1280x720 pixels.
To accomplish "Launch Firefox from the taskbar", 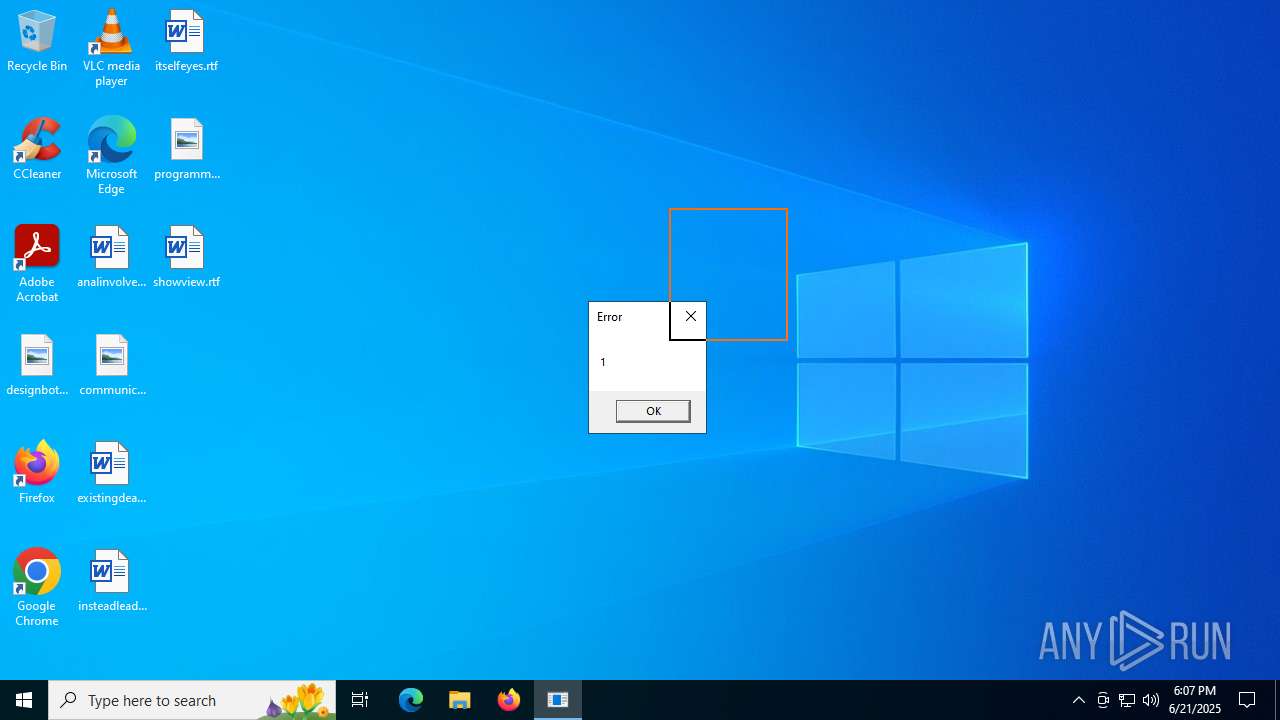I will tap(509, 700).
